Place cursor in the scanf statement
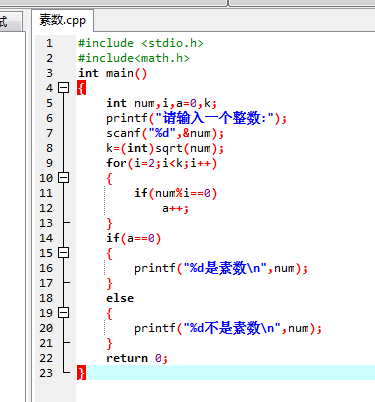Screen dimensions: 375x402 [x=165, y=133]
